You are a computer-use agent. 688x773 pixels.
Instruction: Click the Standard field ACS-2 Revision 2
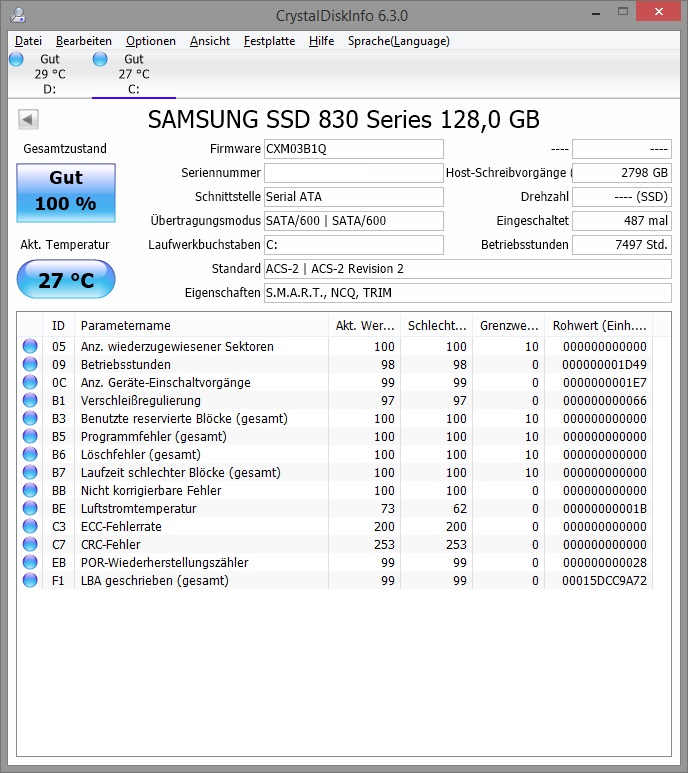[x=468, y=269]
